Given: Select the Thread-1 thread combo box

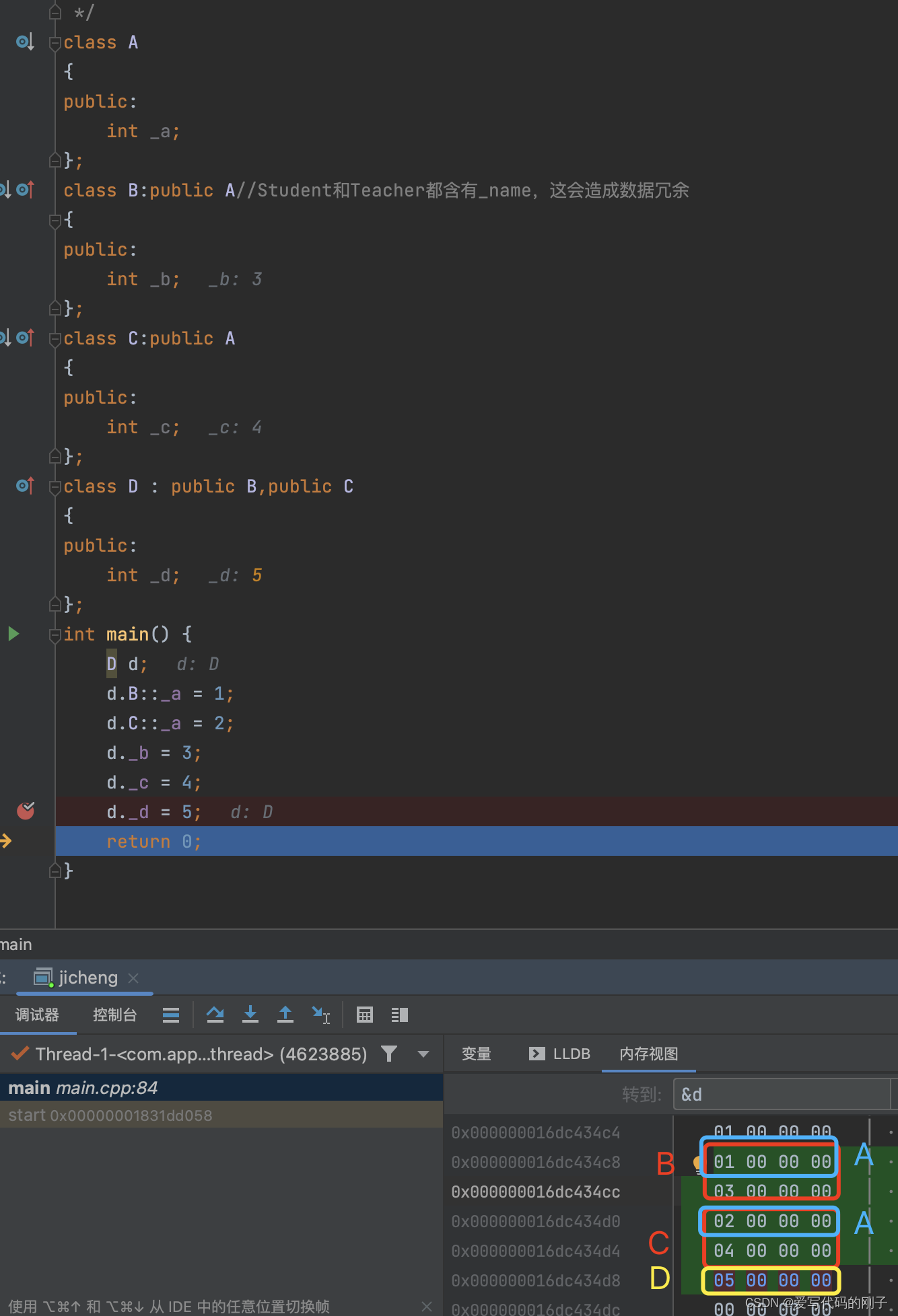Looking at the screenshot, I should 222,1054.
